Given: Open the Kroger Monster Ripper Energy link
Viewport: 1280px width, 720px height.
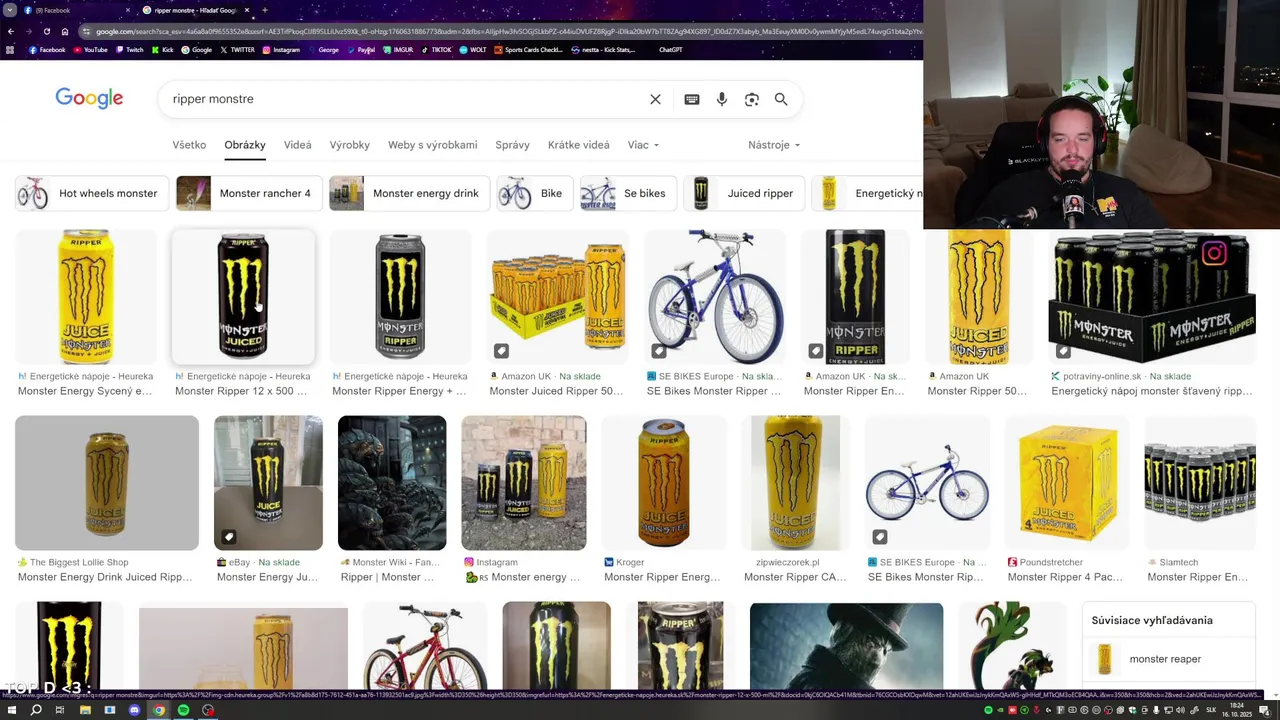Looking at the screenshot, I should click(x=662, y=577).
